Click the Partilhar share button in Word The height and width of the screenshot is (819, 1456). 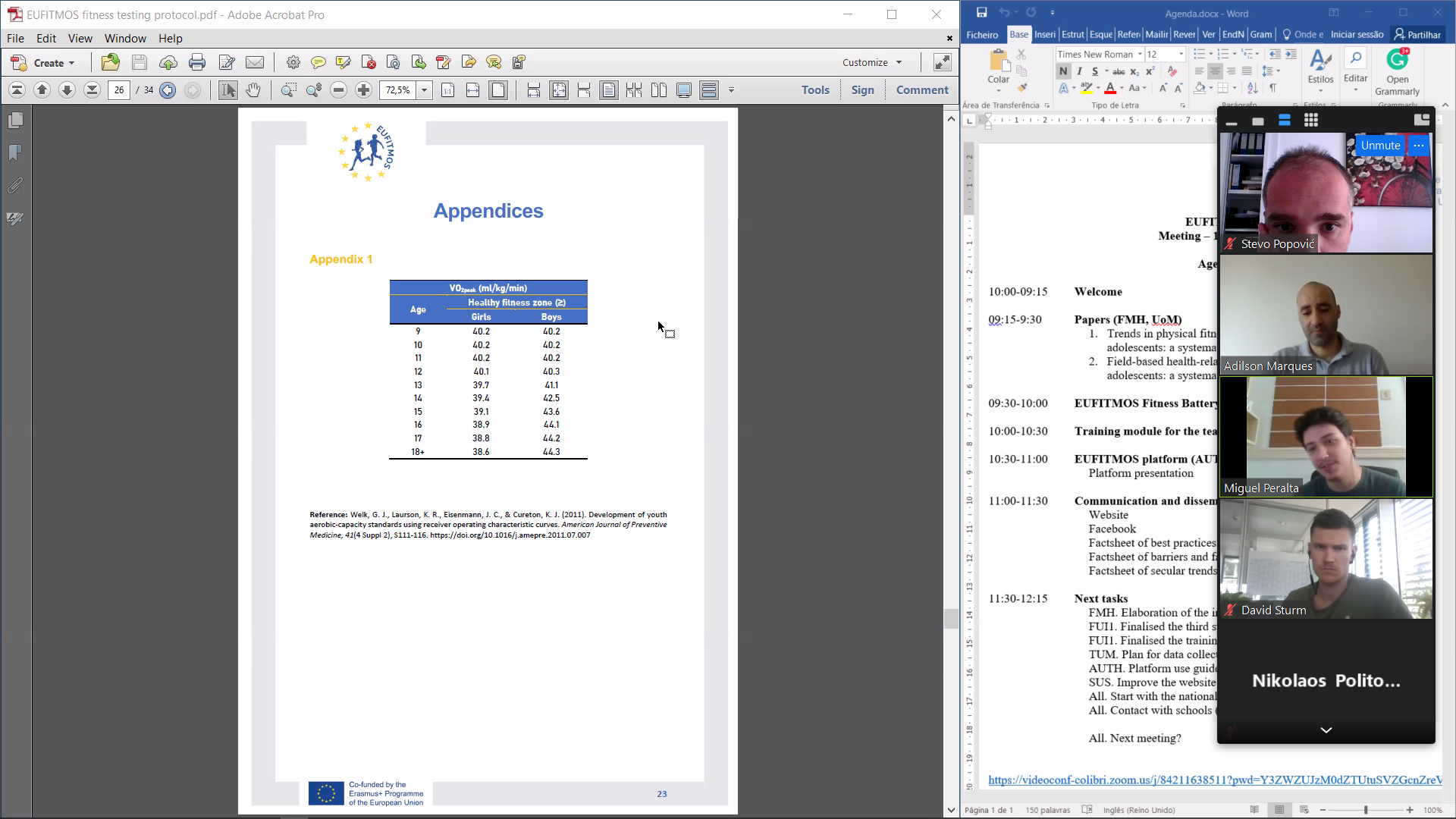1418,34
